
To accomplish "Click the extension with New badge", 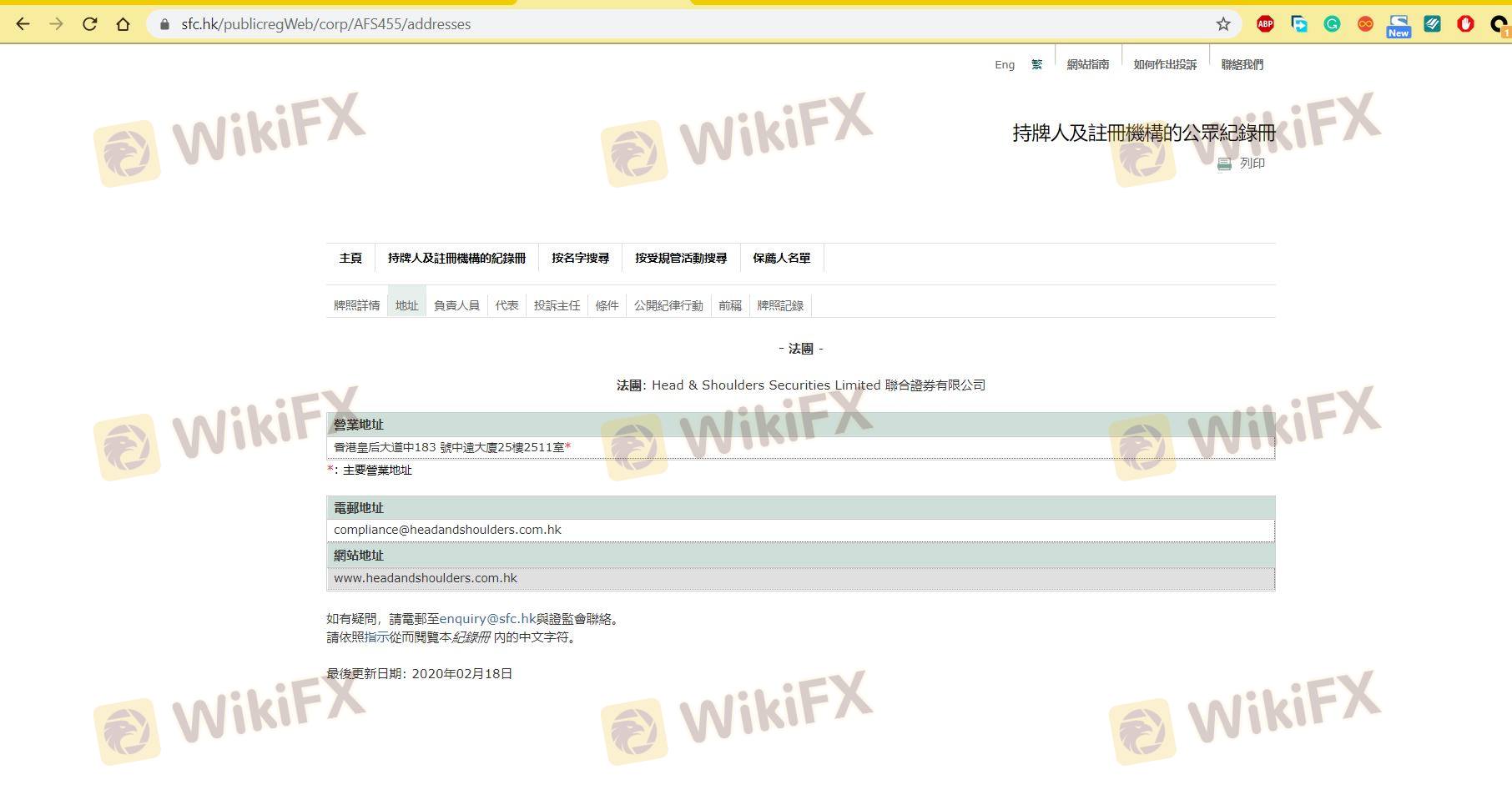I will (1399, 26).
